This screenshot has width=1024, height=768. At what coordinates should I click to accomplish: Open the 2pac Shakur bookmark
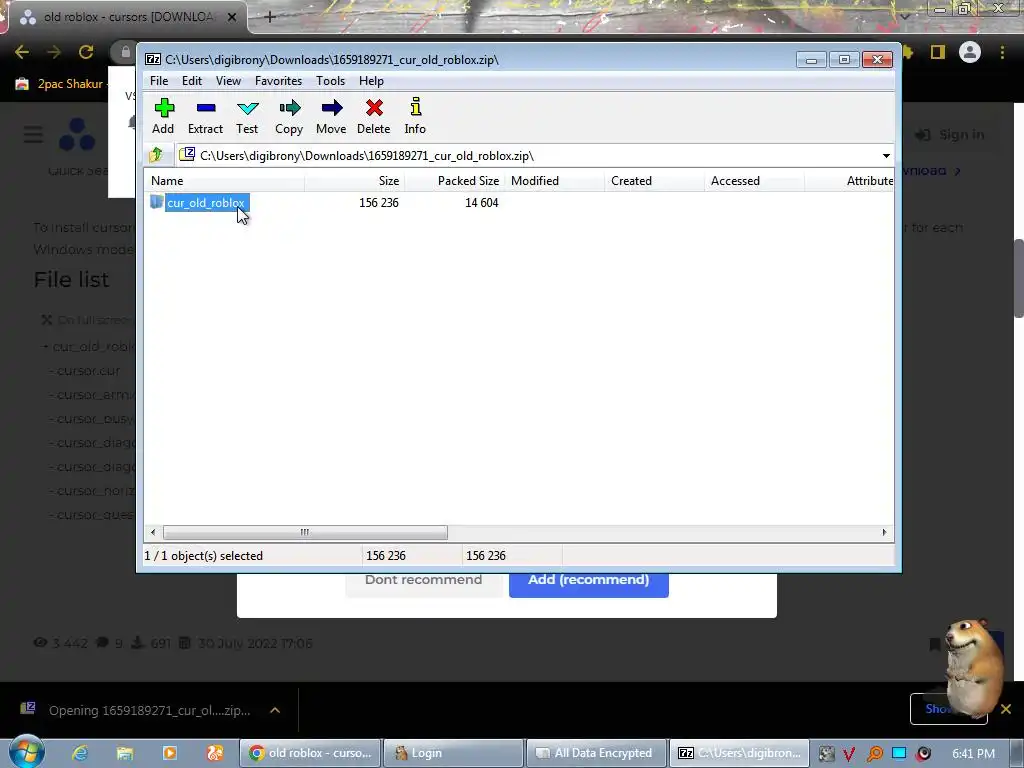pyautogui.click(x=60, y=84)
